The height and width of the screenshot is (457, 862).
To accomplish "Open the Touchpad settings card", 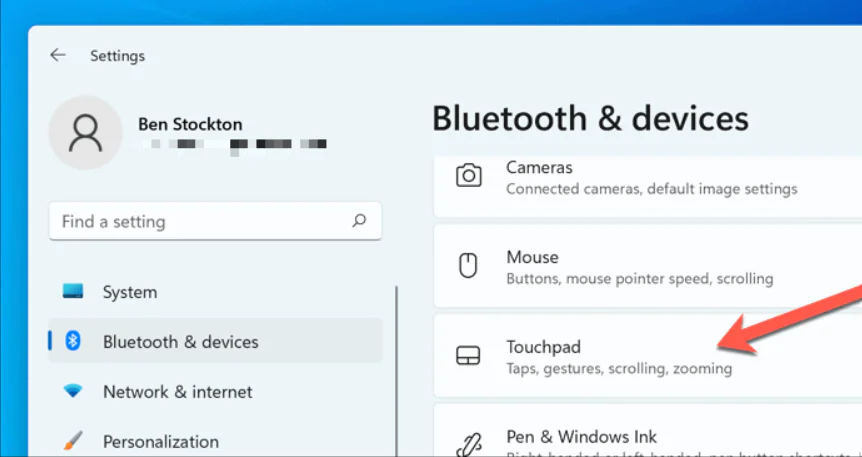I will tap(648, 355).
